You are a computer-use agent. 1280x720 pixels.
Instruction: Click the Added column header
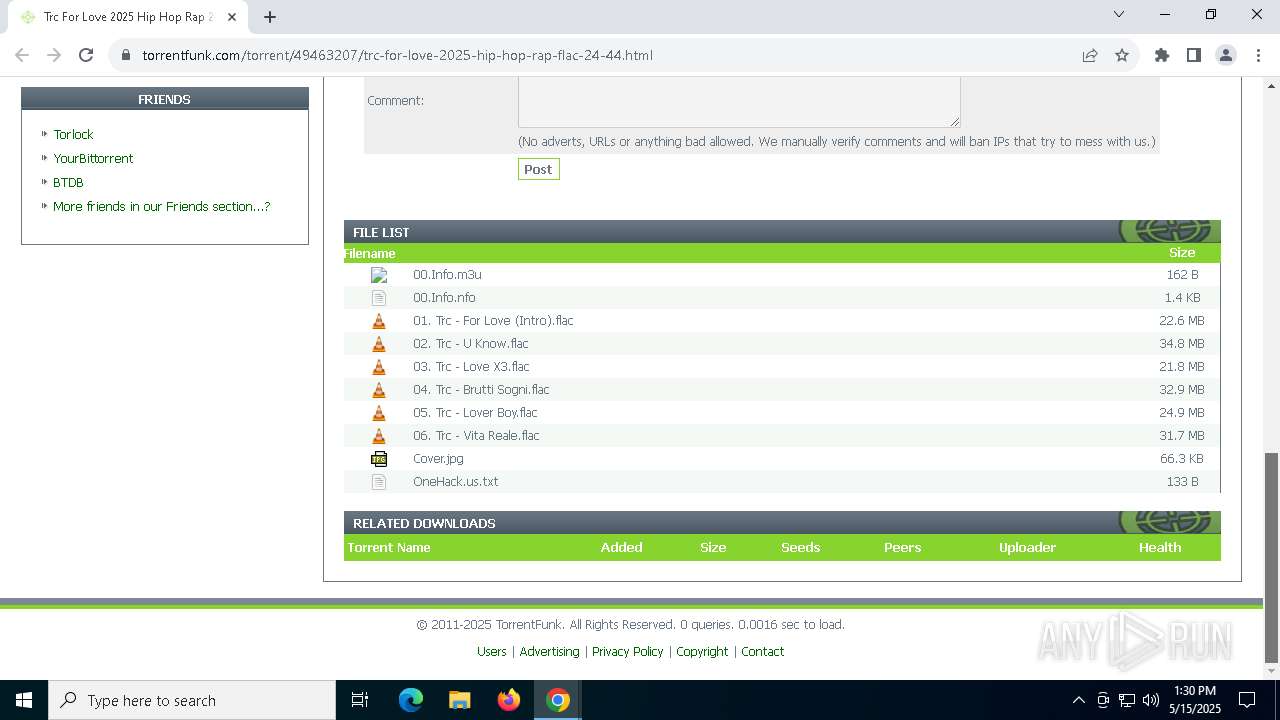tap(621, 547)
